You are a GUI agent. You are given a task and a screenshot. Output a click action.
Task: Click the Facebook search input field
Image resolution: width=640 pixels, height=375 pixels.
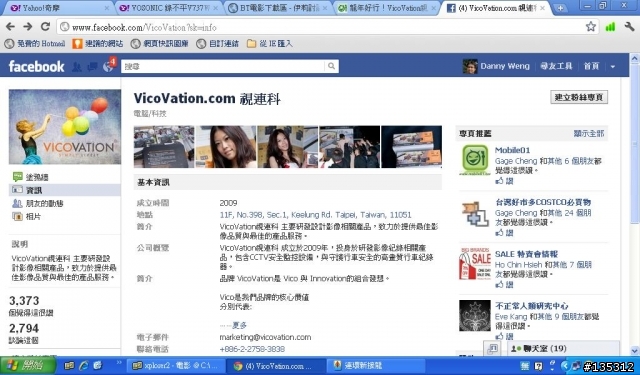click(x=223, y=66)
